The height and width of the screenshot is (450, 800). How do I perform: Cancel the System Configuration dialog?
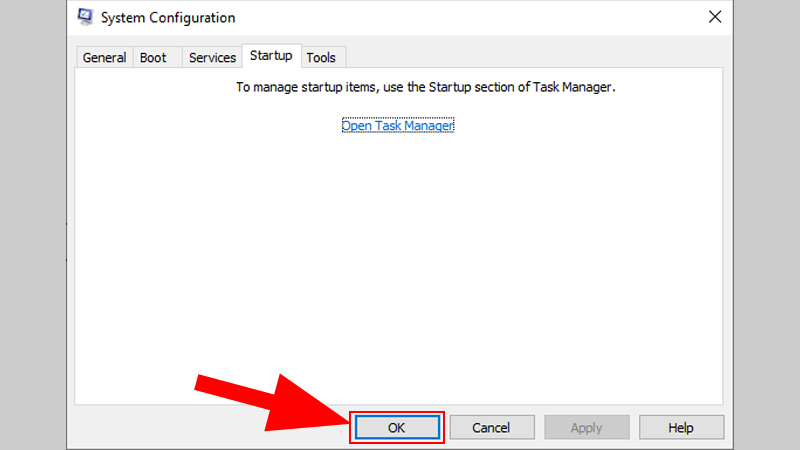(491, 428)
